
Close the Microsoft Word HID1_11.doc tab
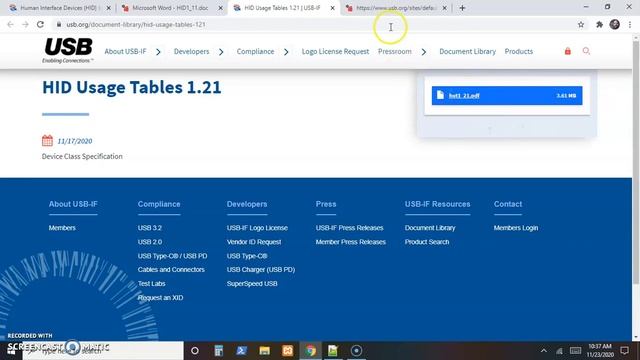click(220, 8)
